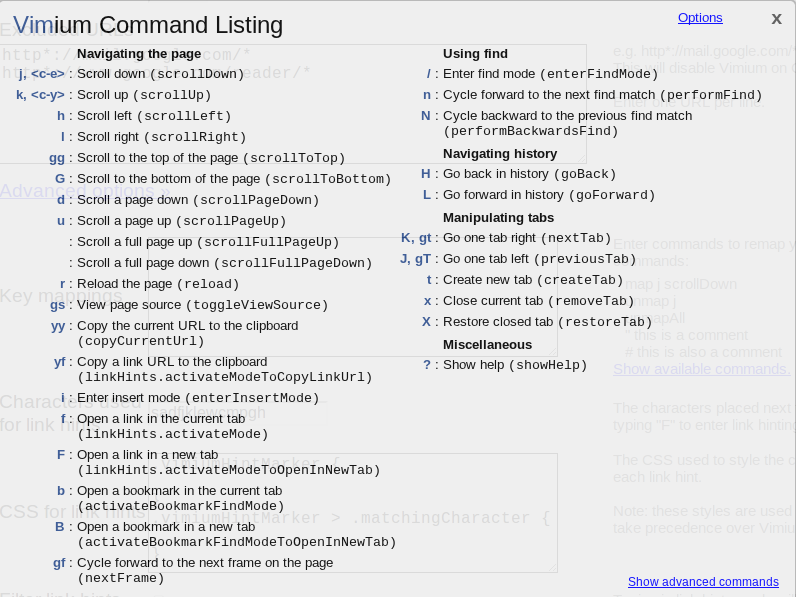The width and height of the screenshot is (796, 597).
Task: Click Show advanced commands link
Action: [x=703, y=582]
